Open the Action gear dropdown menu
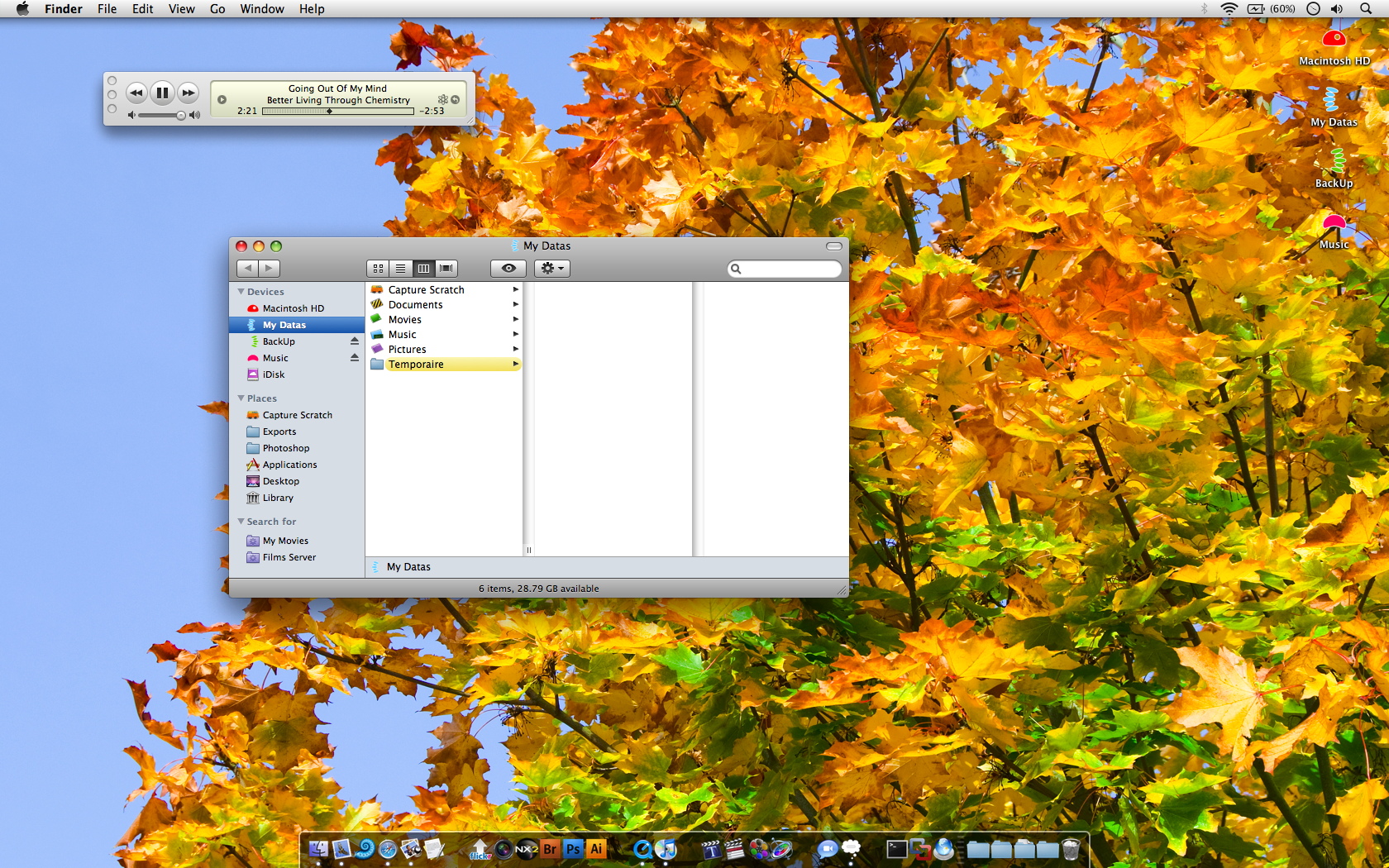1389x868 pixels. (551, 269)
